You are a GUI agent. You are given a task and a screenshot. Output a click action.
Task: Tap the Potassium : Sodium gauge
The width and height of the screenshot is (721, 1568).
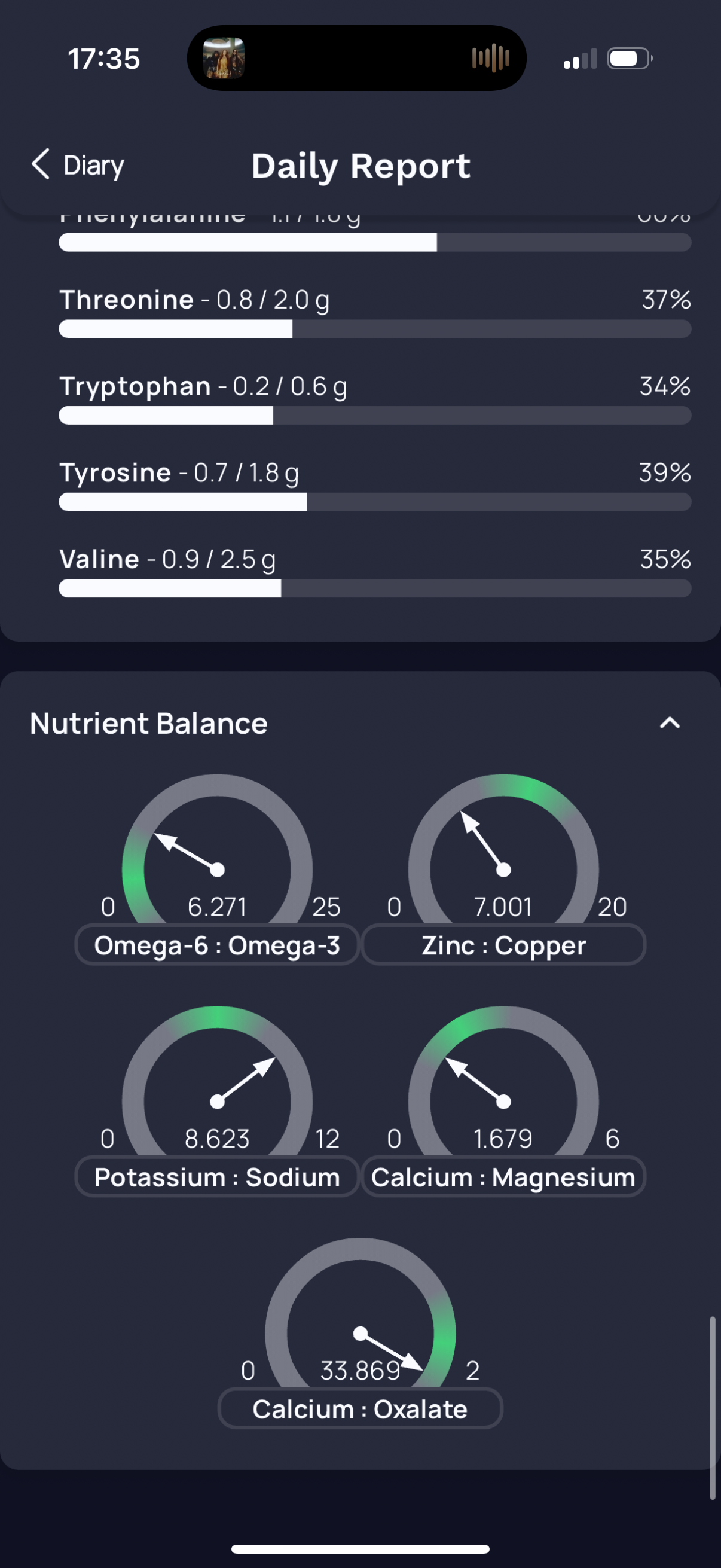[x=217, y=1081]
